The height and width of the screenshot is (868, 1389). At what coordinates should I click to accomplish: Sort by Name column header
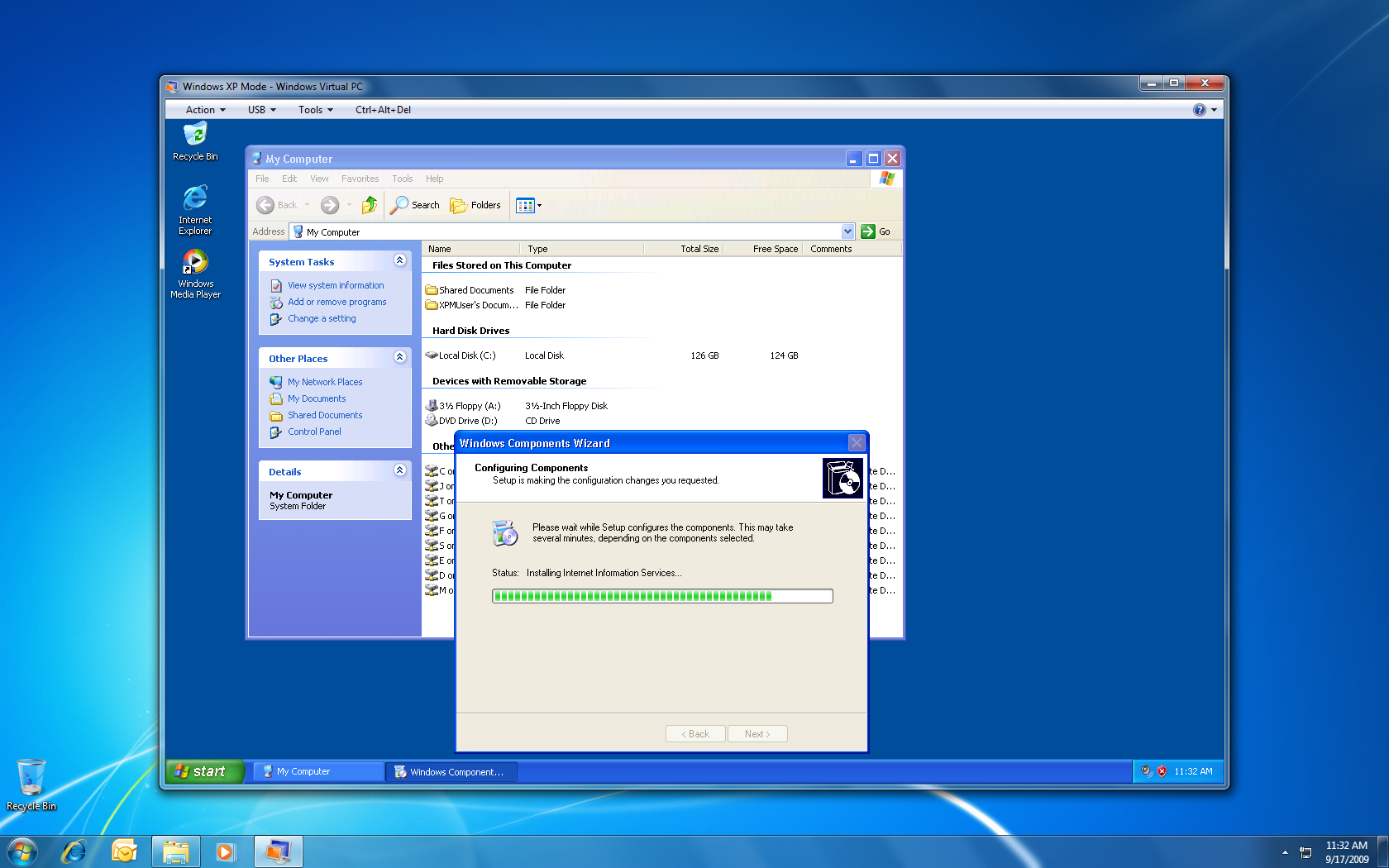[470, 249]
